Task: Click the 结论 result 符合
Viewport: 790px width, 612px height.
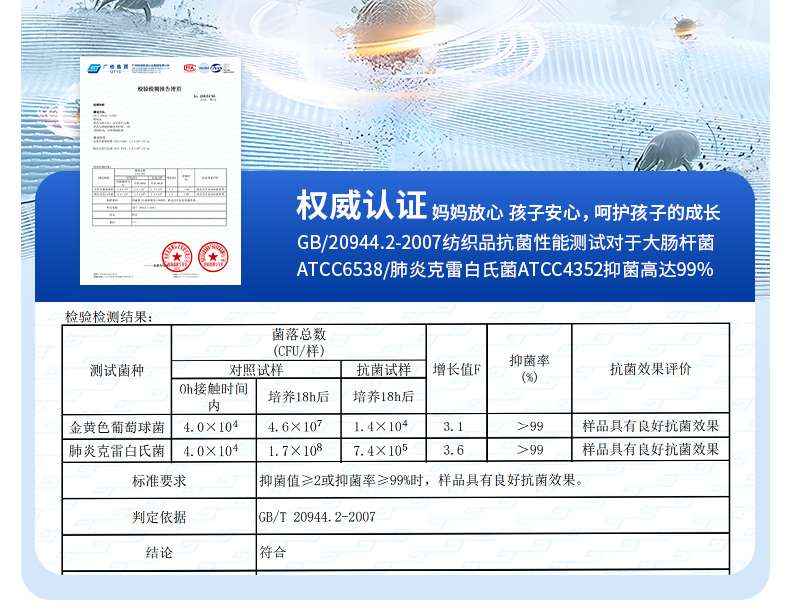Action: (273, 551)
